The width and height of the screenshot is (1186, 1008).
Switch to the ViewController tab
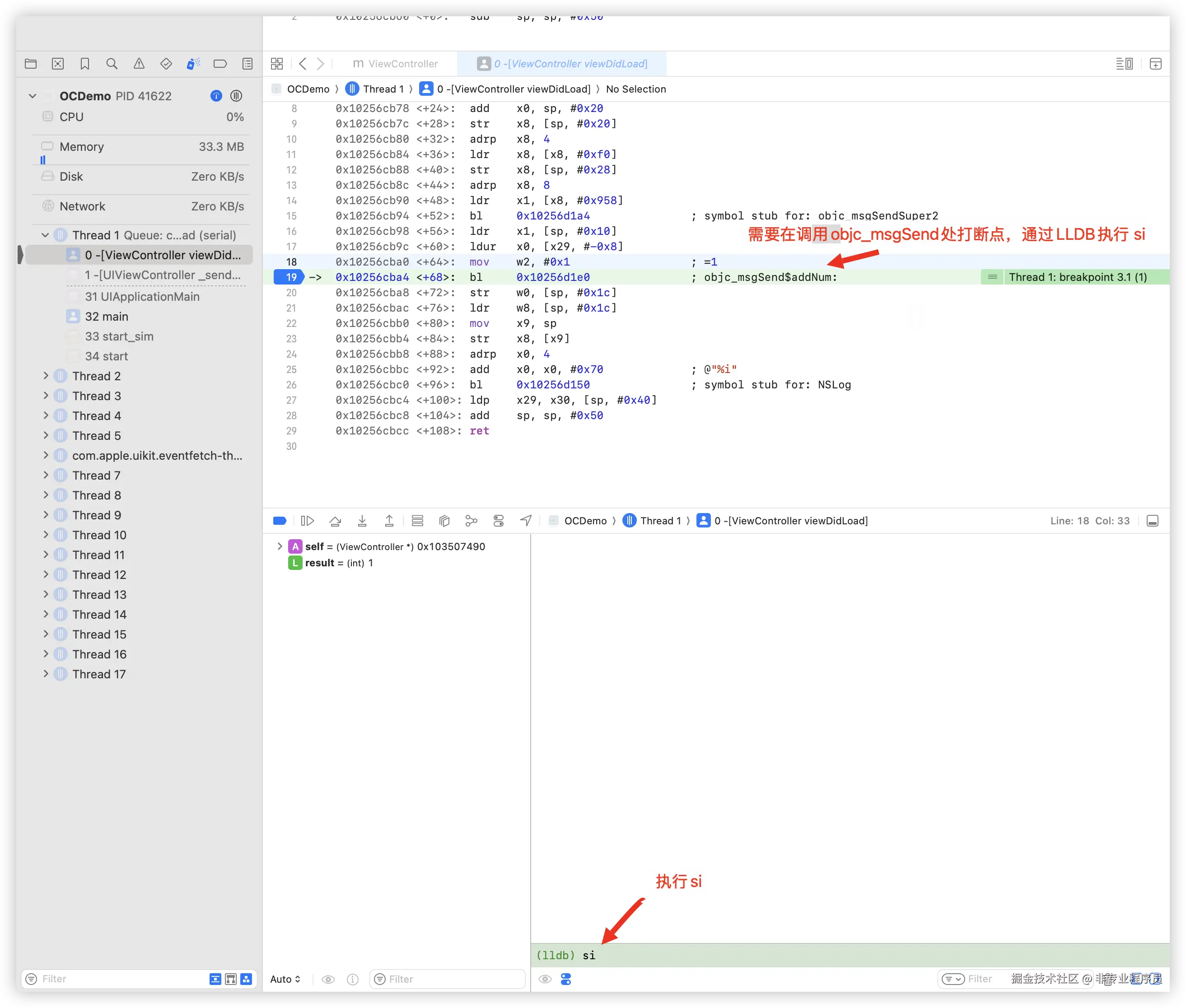[x=396, y=63]
